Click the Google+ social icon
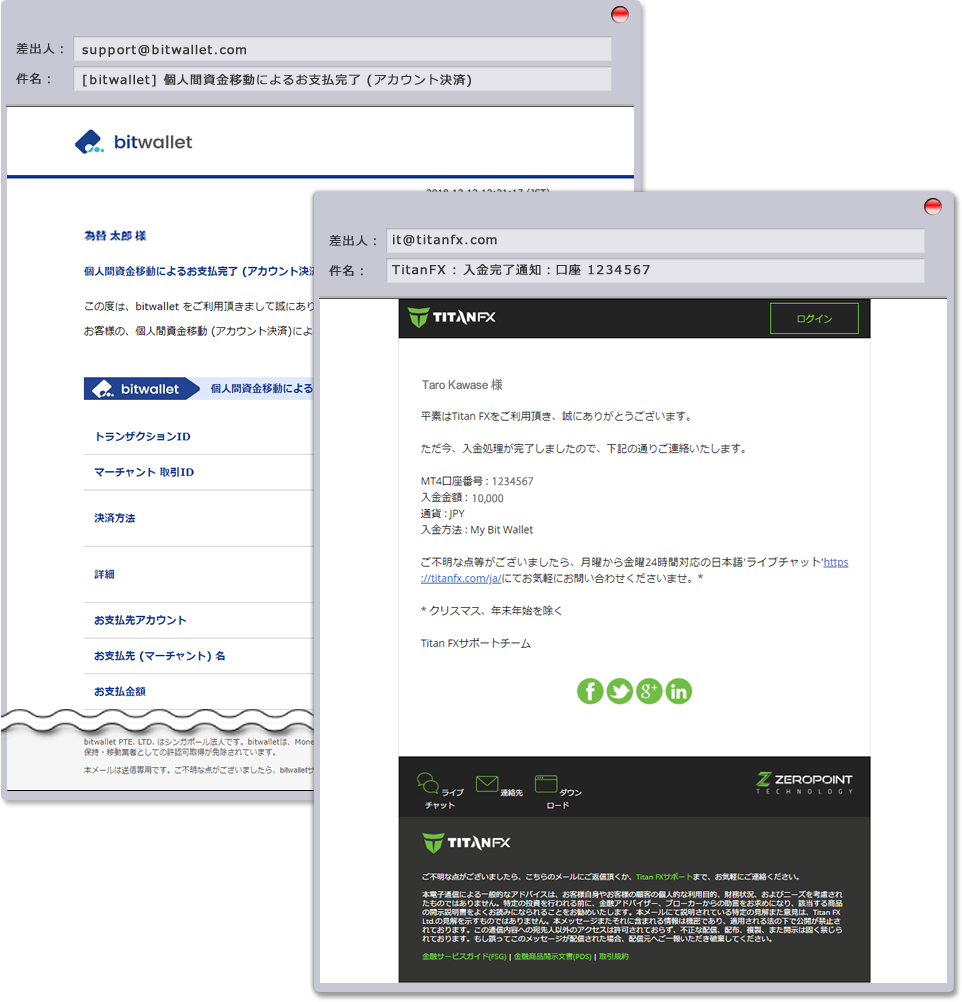The image size is (962, 1002). [x=649, y=691]
